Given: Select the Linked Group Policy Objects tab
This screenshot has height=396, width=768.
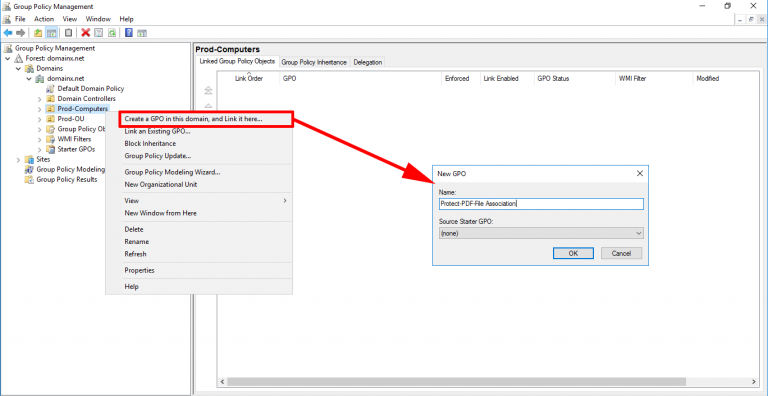Looking at the screenshot, I should (237, 61).
